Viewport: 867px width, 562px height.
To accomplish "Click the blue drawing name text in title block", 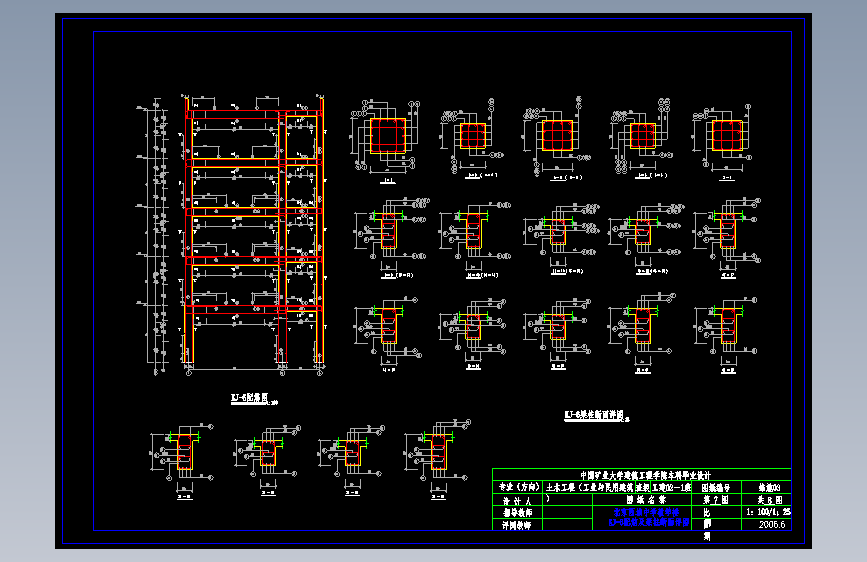I will (x=649, y=517).
